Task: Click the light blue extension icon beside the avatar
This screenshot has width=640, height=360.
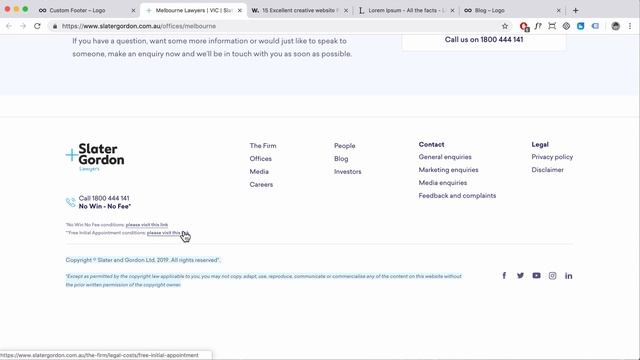Action: click(x=595, y=26)
